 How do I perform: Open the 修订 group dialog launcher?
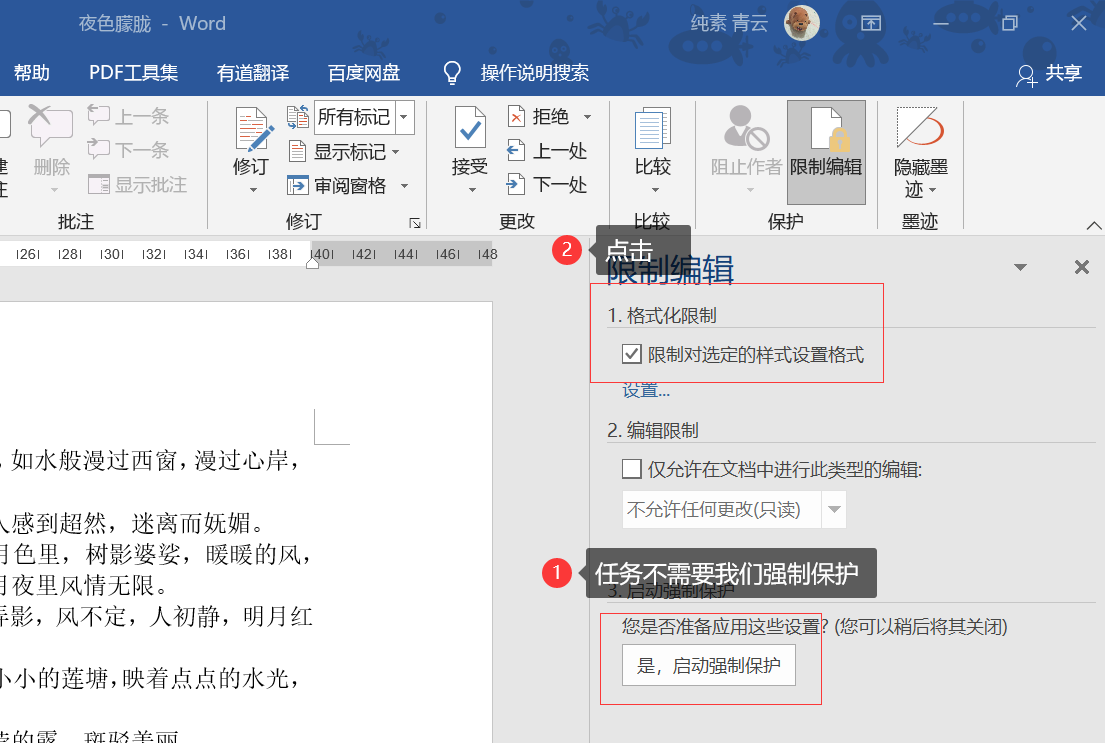[x=414, y=223]
